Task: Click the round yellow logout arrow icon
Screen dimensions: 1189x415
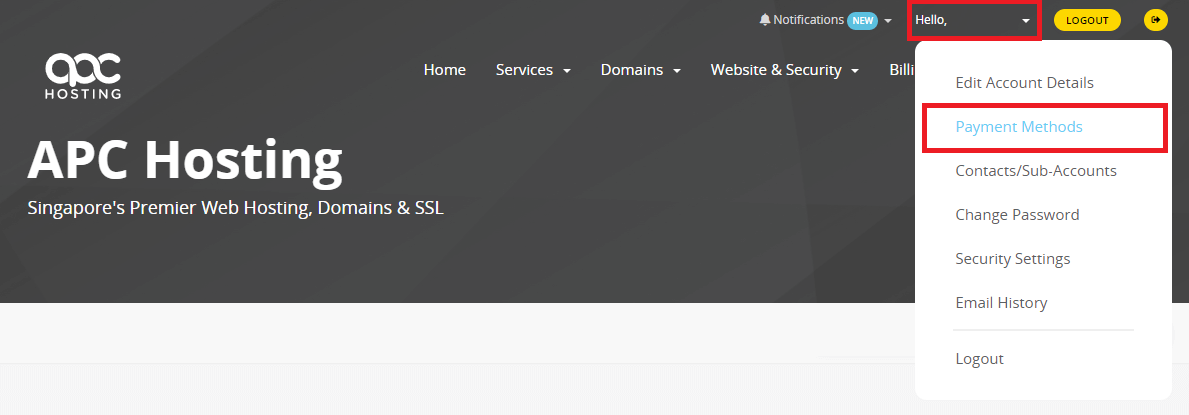Action: click(x=1156, y=20)
